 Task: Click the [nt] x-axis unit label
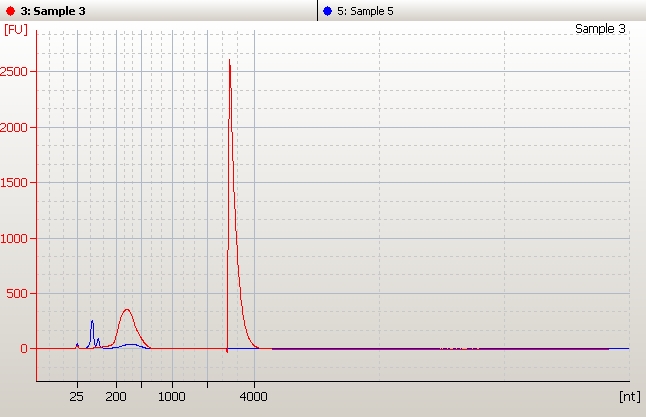coord(629,397)
